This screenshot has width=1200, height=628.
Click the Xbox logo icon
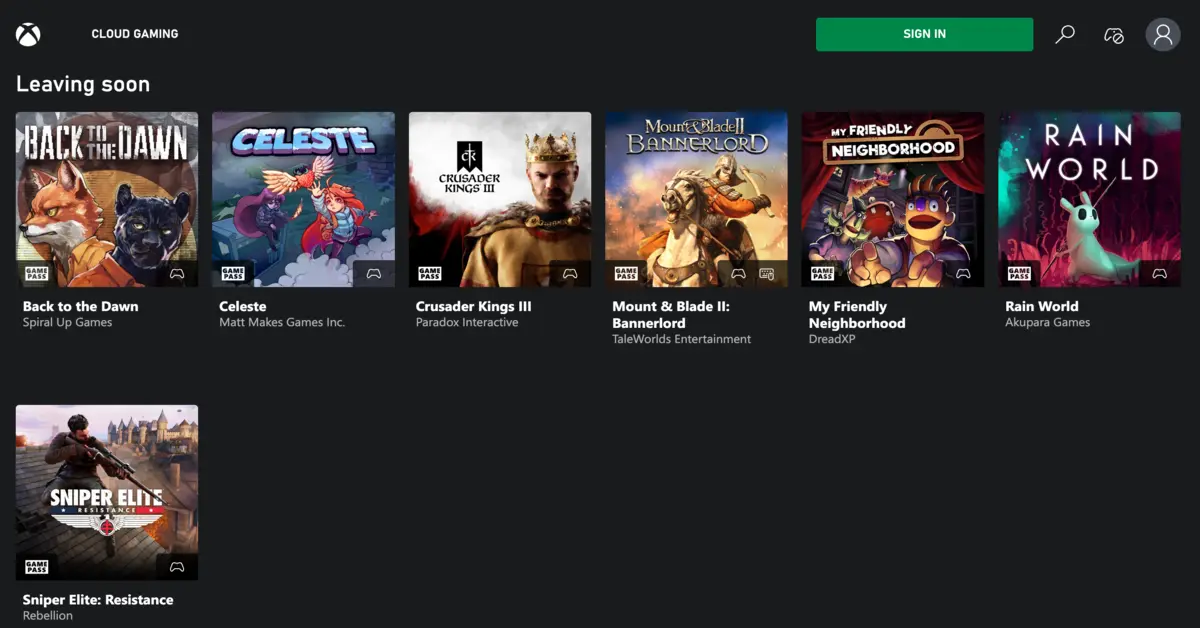[28, 34]
